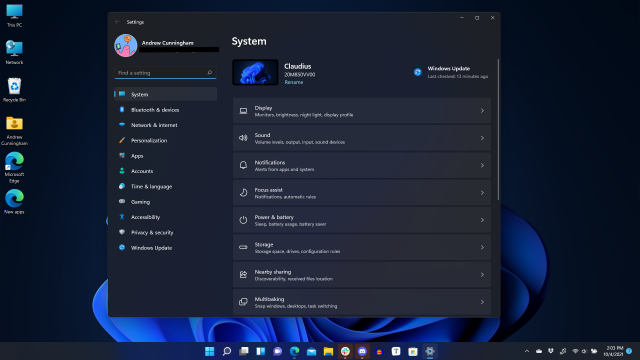
Task: Click the Nearby sharing icon
Action: 243,275
